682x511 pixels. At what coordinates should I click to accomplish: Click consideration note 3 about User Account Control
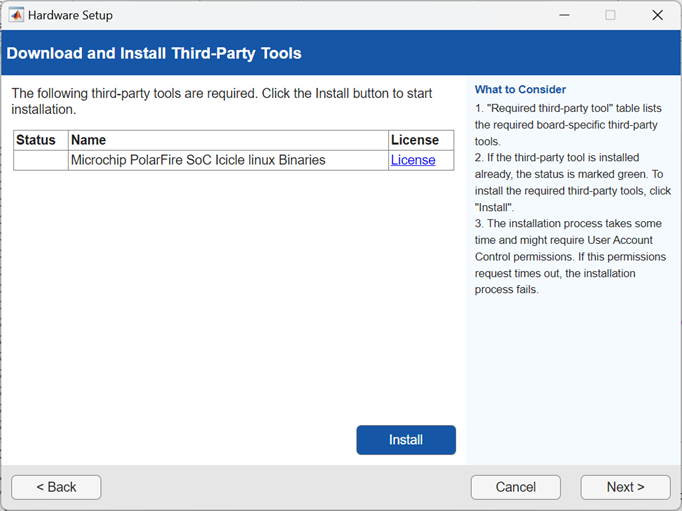tap(568, 256)
